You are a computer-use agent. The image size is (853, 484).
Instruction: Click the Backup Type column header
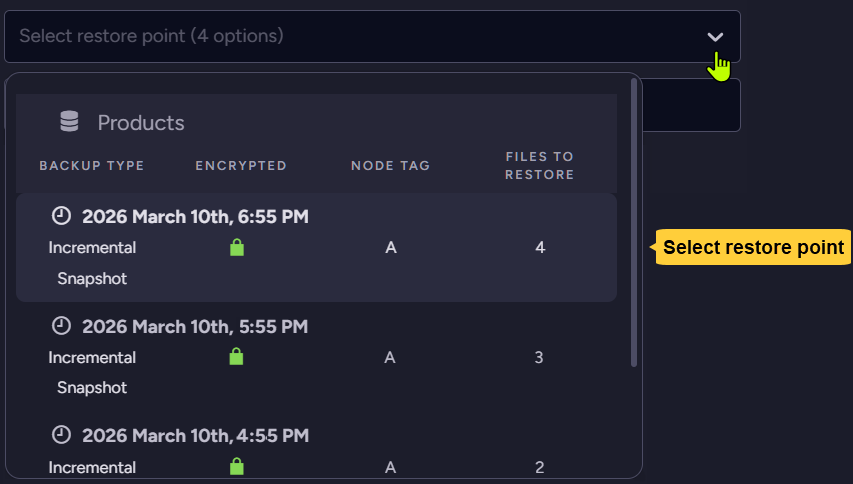92,166
